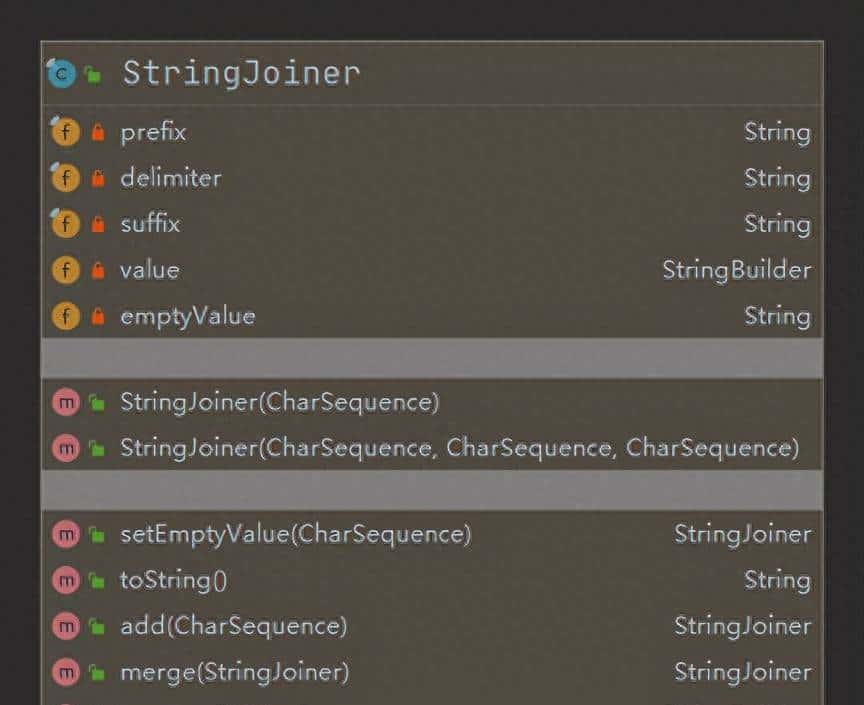
Task: Select the add(CharSequence) method
Action: [233, 626]
